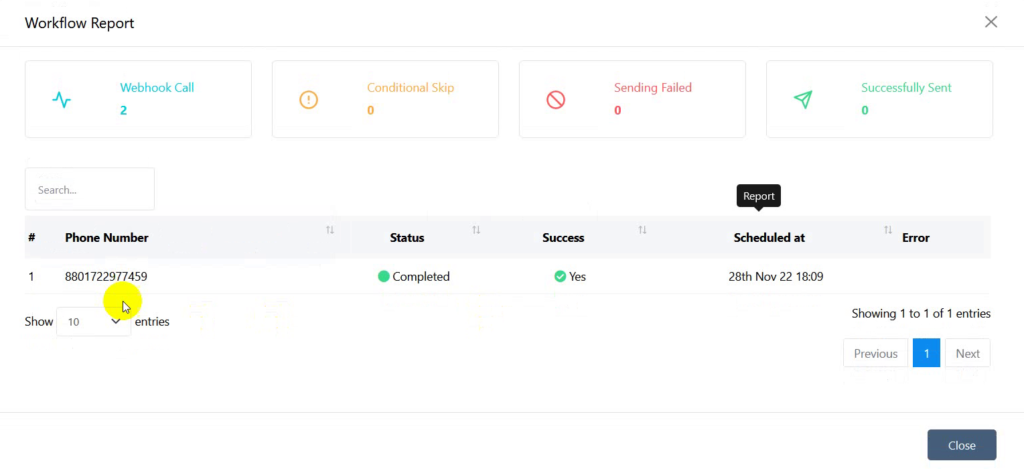The image size is (1024, 469).
Task: Click the Successfully Sent paper plane icon
Action: 803,99
